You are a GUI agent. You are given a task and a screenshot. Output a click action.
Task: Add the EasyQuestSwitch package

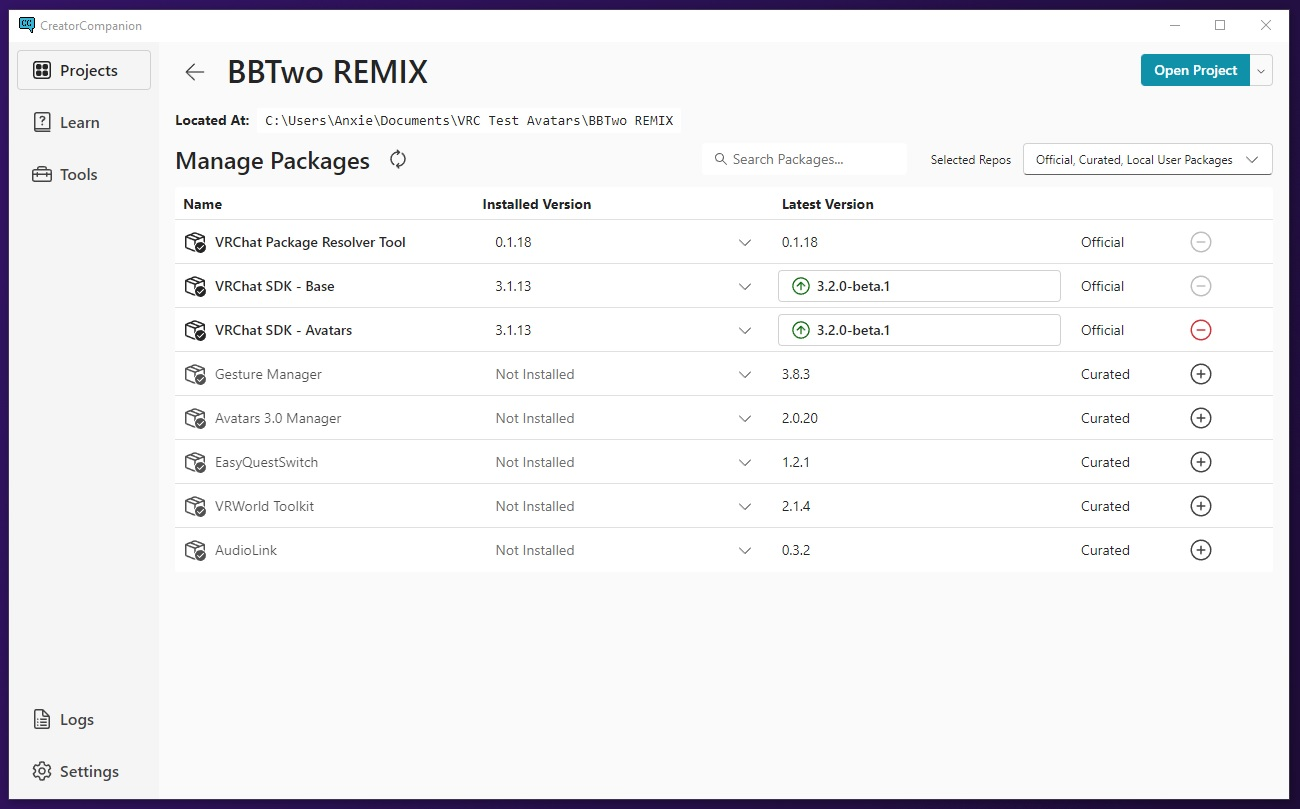(x=1201, y=462)
